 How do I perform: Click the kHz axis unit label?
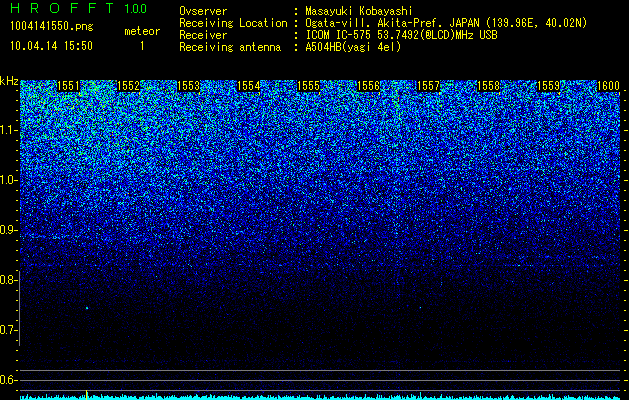[x=9, y=81]
